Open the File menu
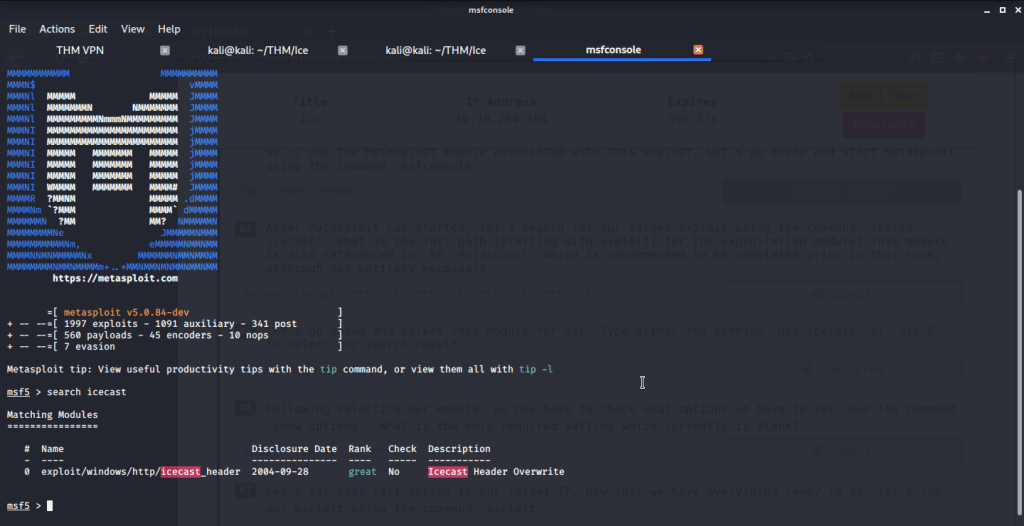Screen dimensions: 1024x526 coord(17,29)
